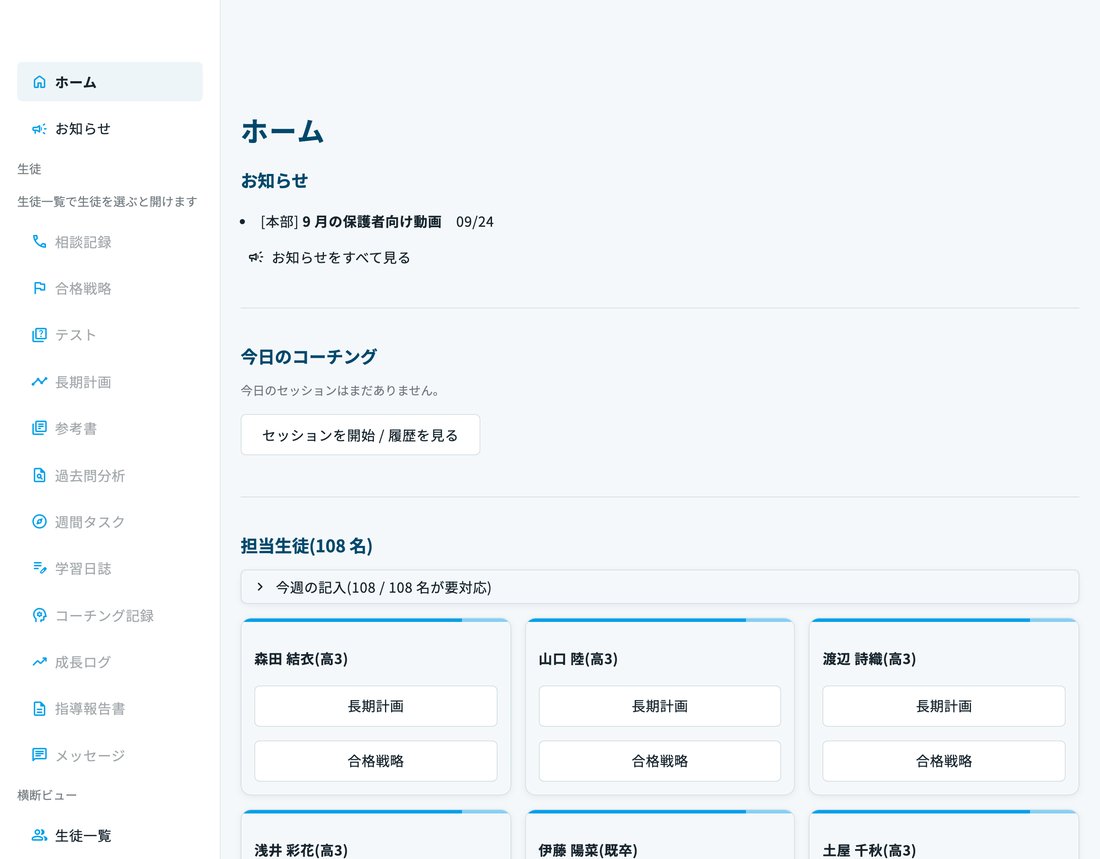Click the progress bar atop 森田 結衣 card
The width and height of the screenshot is (1100, 859).
(375, 620)
